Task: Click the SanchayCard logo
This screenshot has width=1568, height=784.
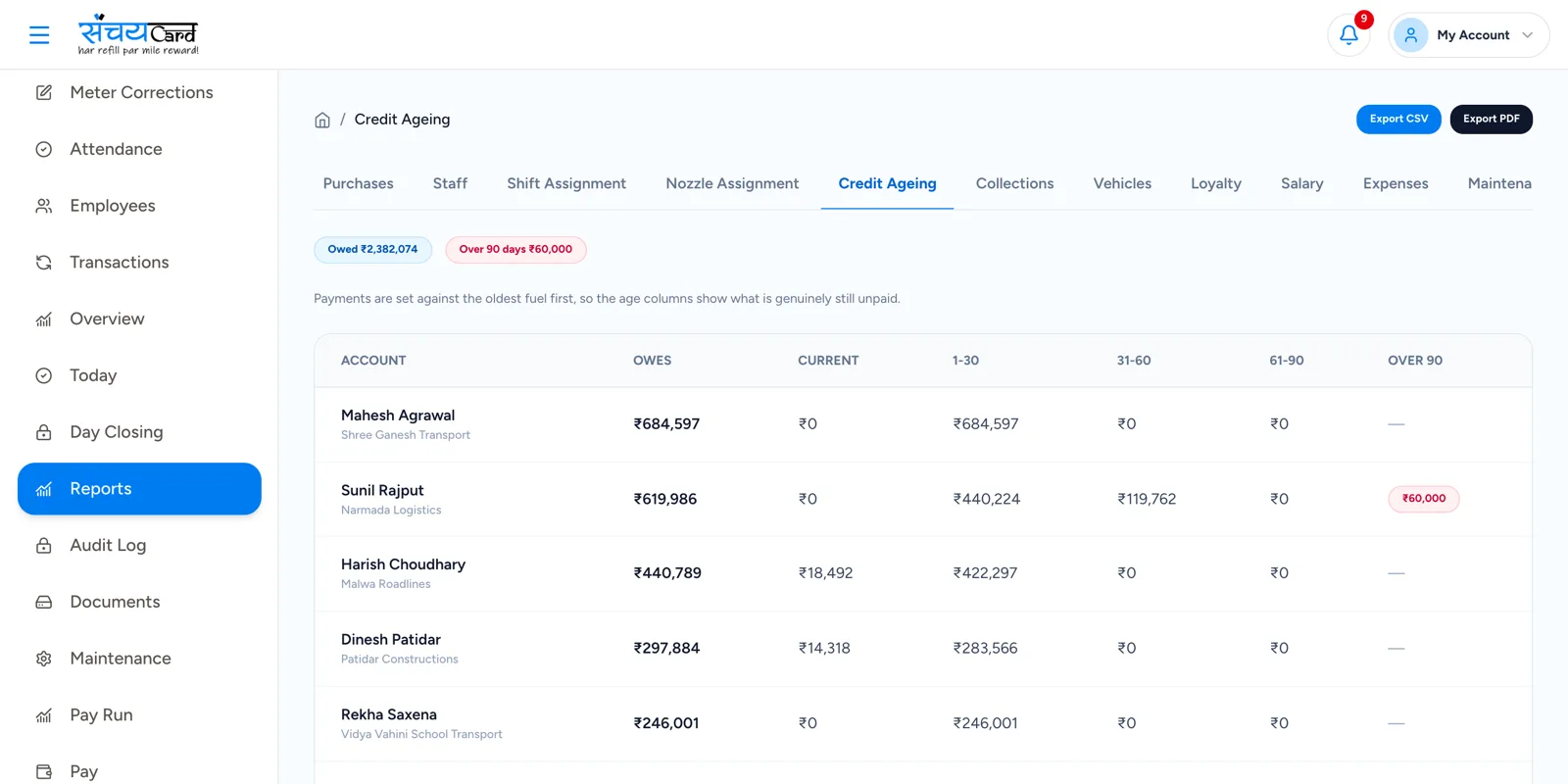Action: pos(138,34)
